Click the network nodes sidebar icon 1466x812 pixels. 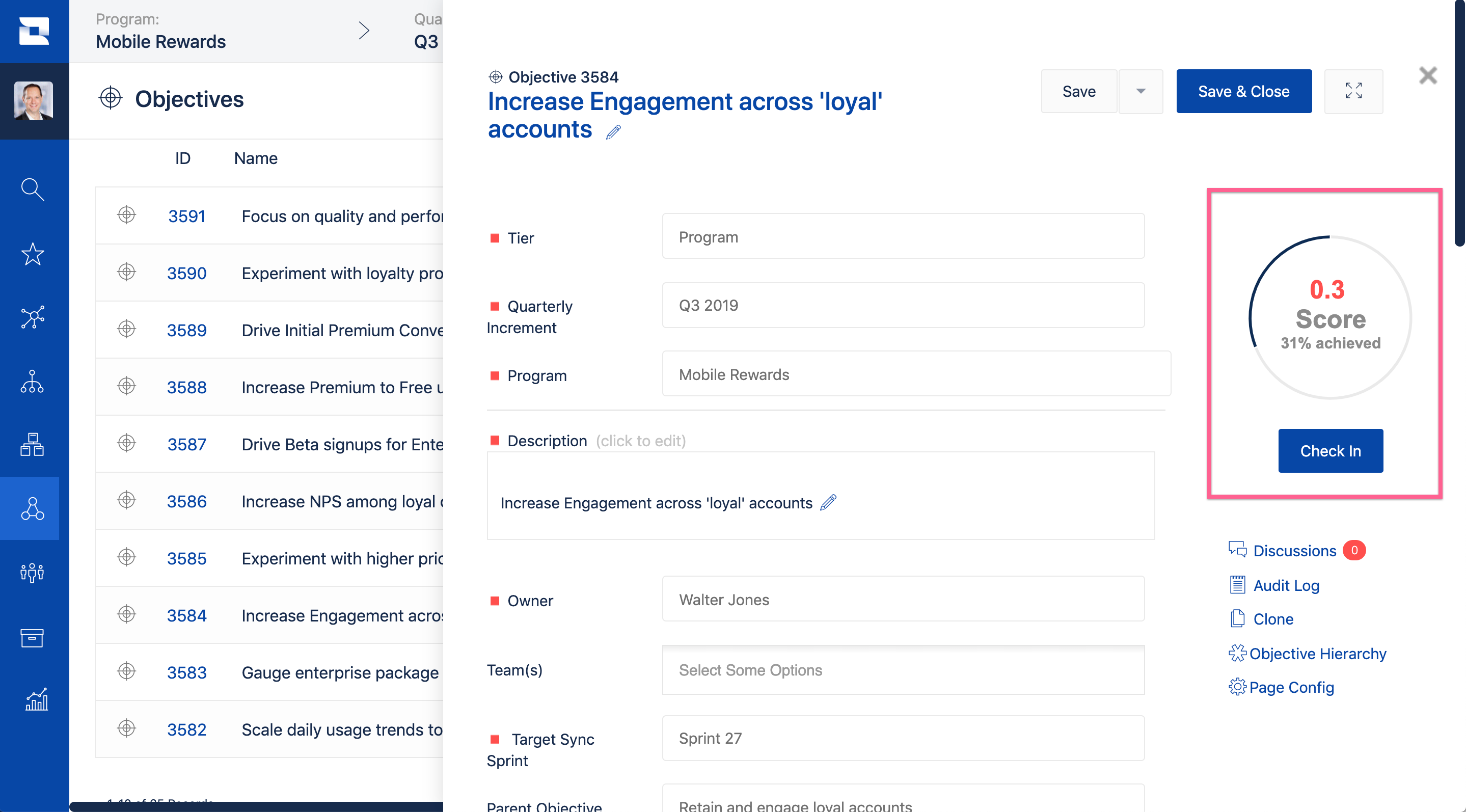[33, 317]
